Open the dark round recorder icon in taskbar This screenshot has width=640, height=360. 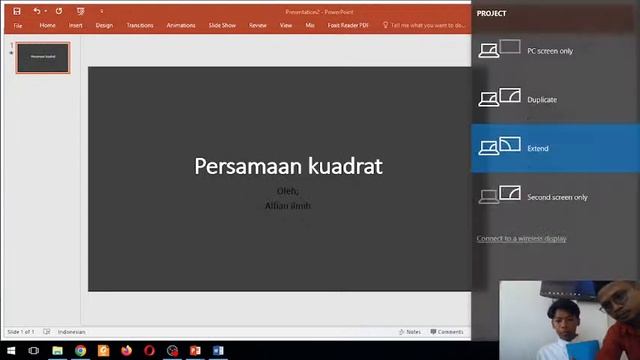click(x=172, y=351)
